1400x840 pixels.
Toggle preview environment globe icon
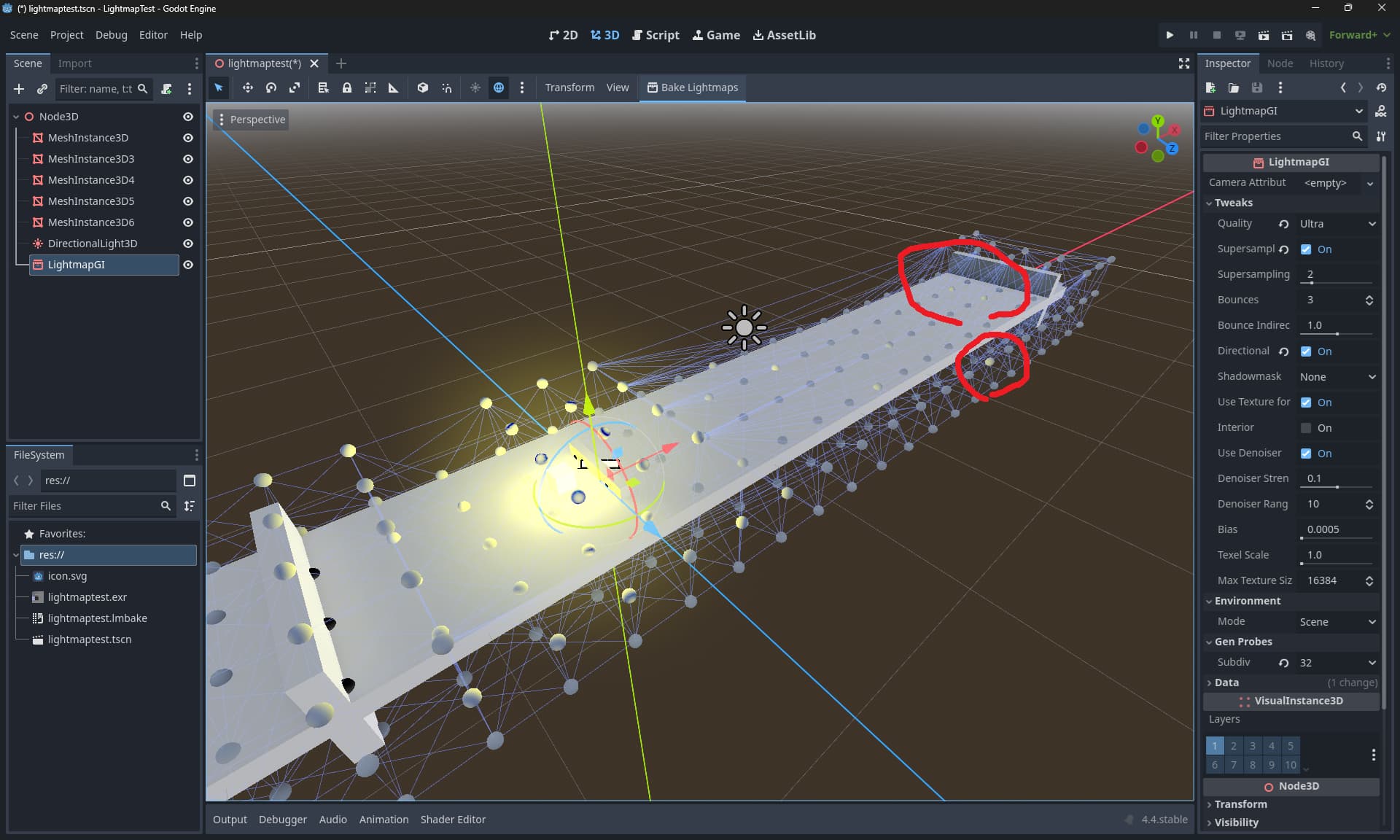tap(499, 87)
